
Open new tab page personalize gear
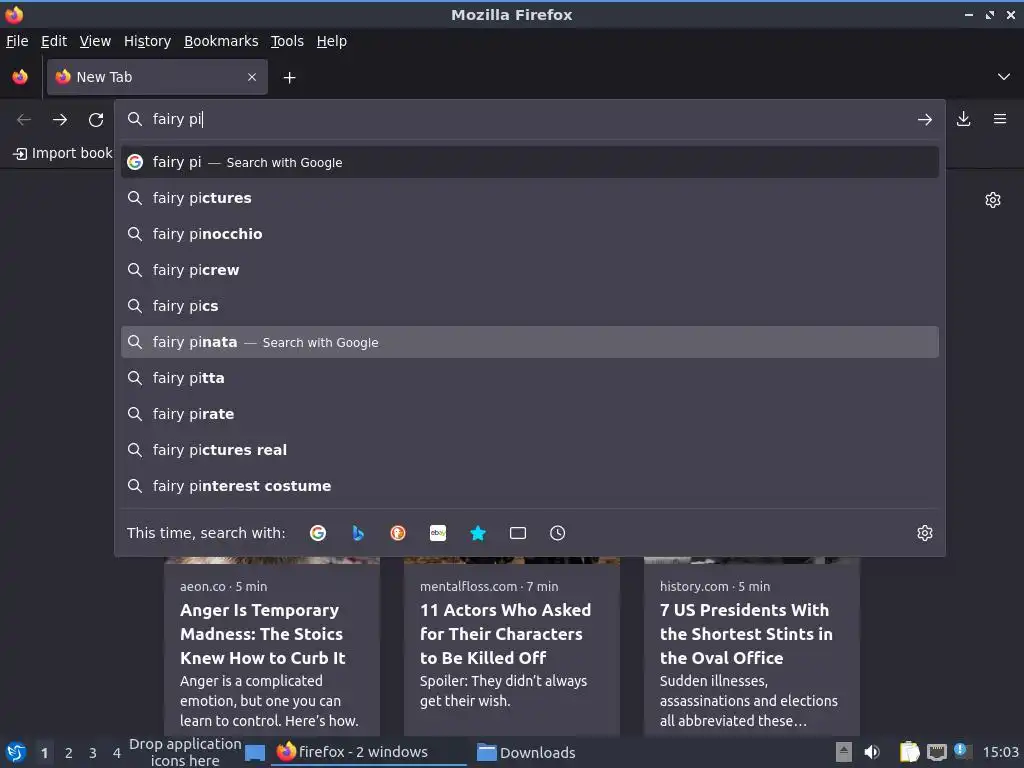click(993, 200)
